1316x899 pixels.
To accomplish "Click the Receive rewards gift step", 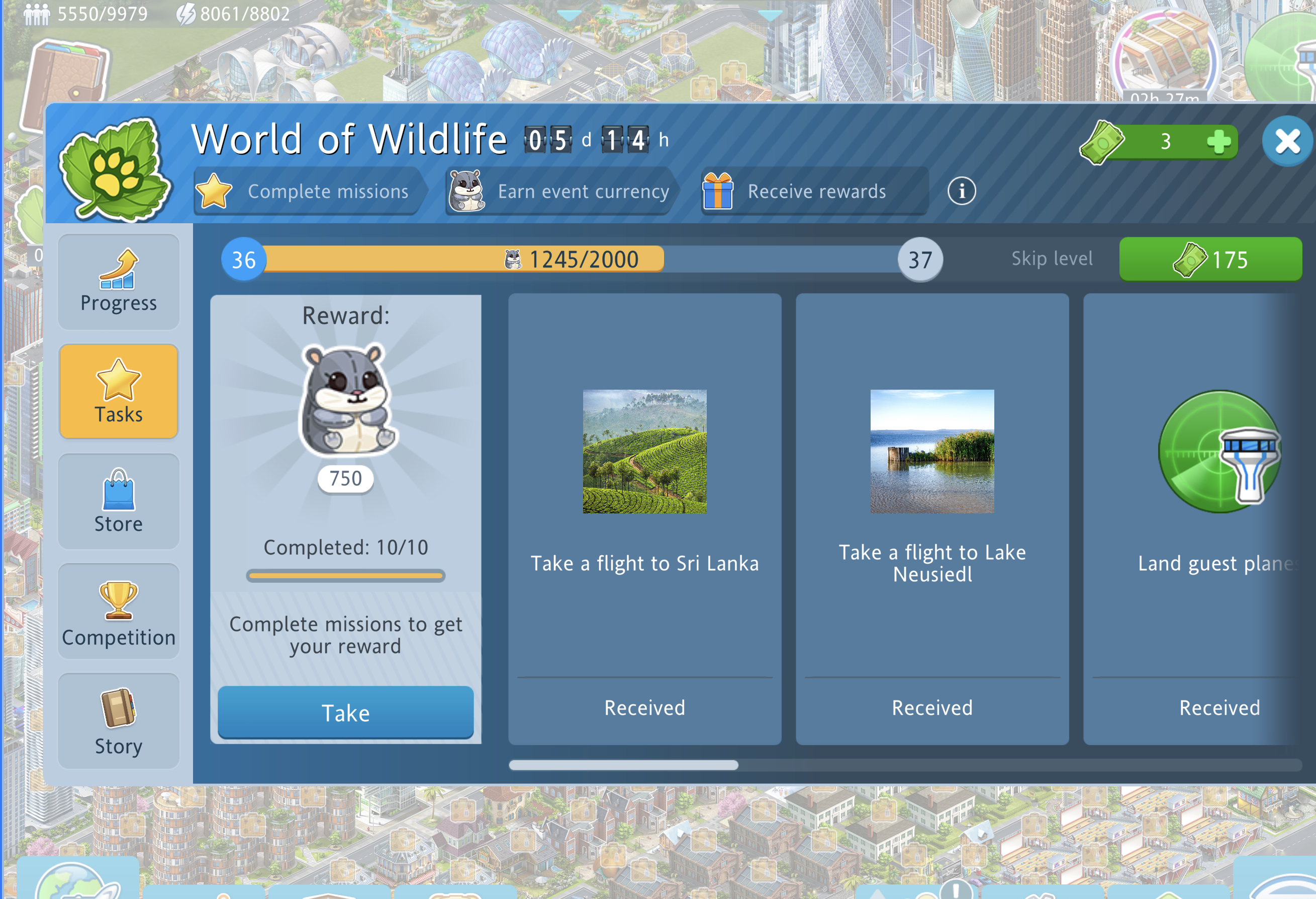I will click(814, 191).
